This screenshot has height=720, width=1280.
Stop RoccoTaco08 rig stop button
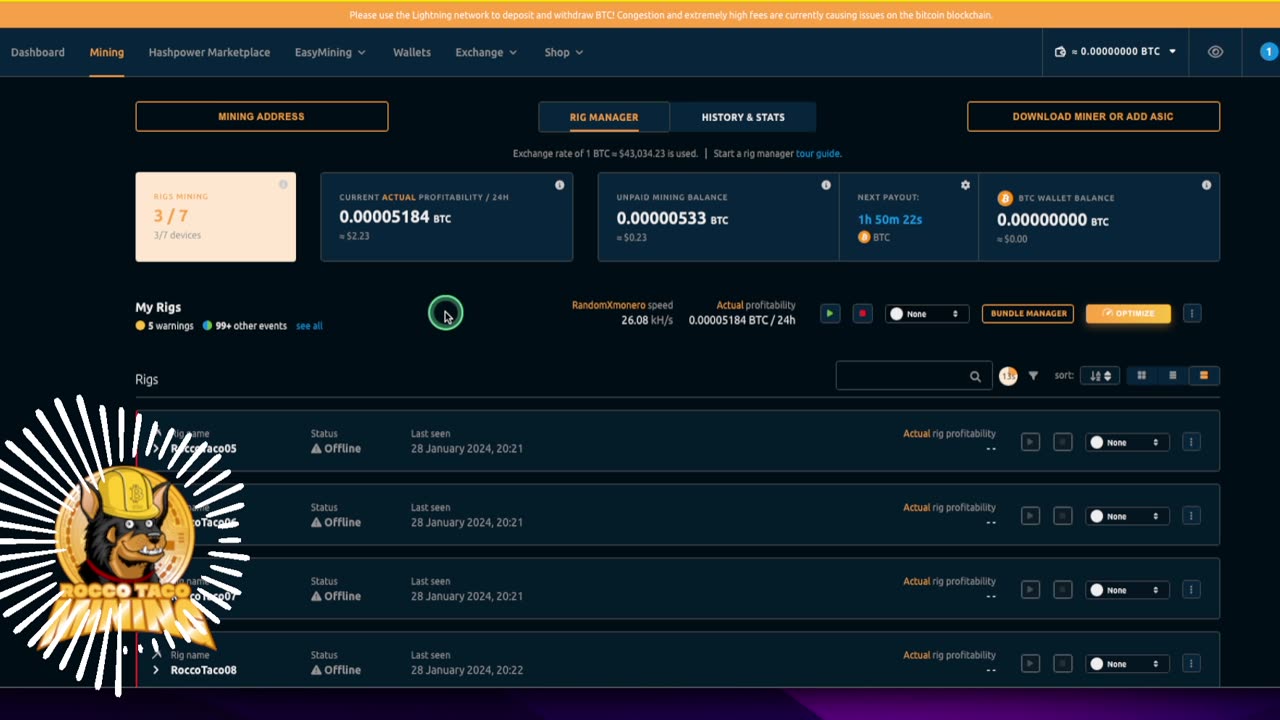1063,664
